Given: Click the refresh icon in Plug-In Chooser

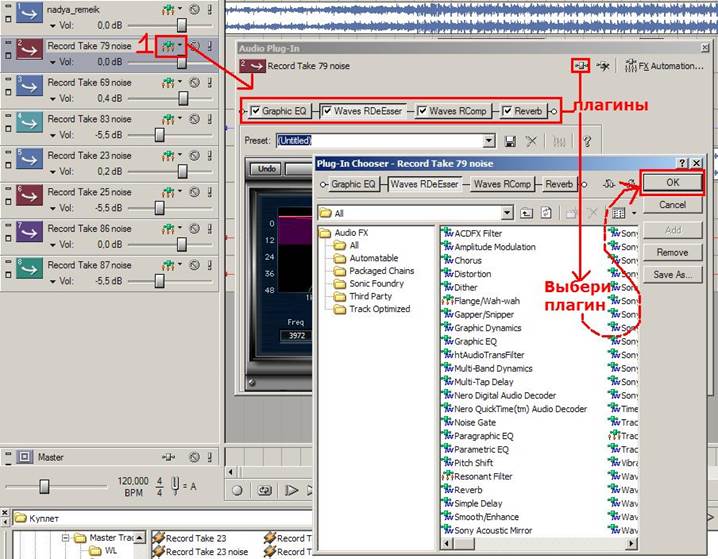Looking at the screenshot, I should [546, 213].
